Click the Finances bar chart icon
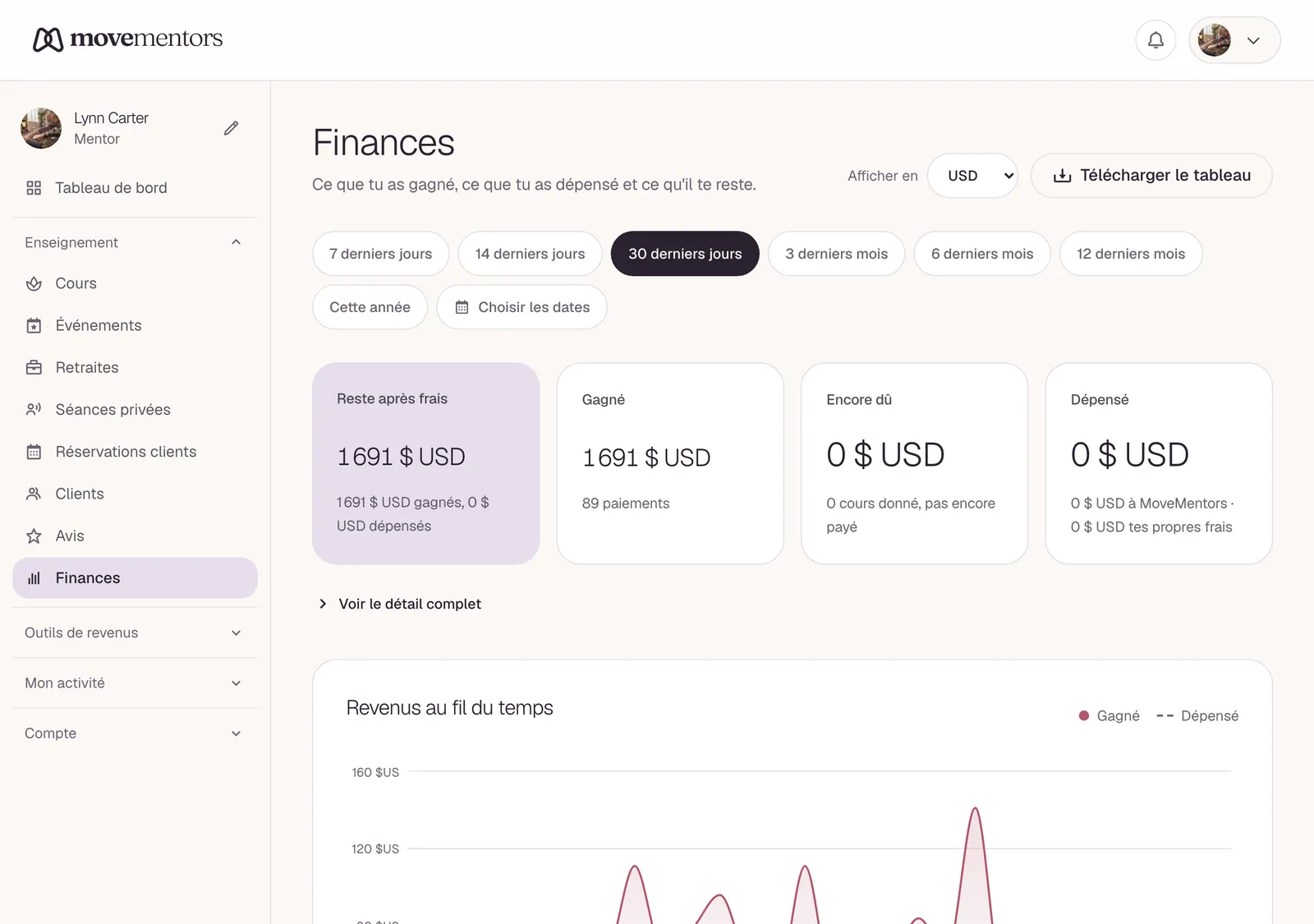Image resolution: width=1314 pixels, height=924 pixels. coord(34,578)
